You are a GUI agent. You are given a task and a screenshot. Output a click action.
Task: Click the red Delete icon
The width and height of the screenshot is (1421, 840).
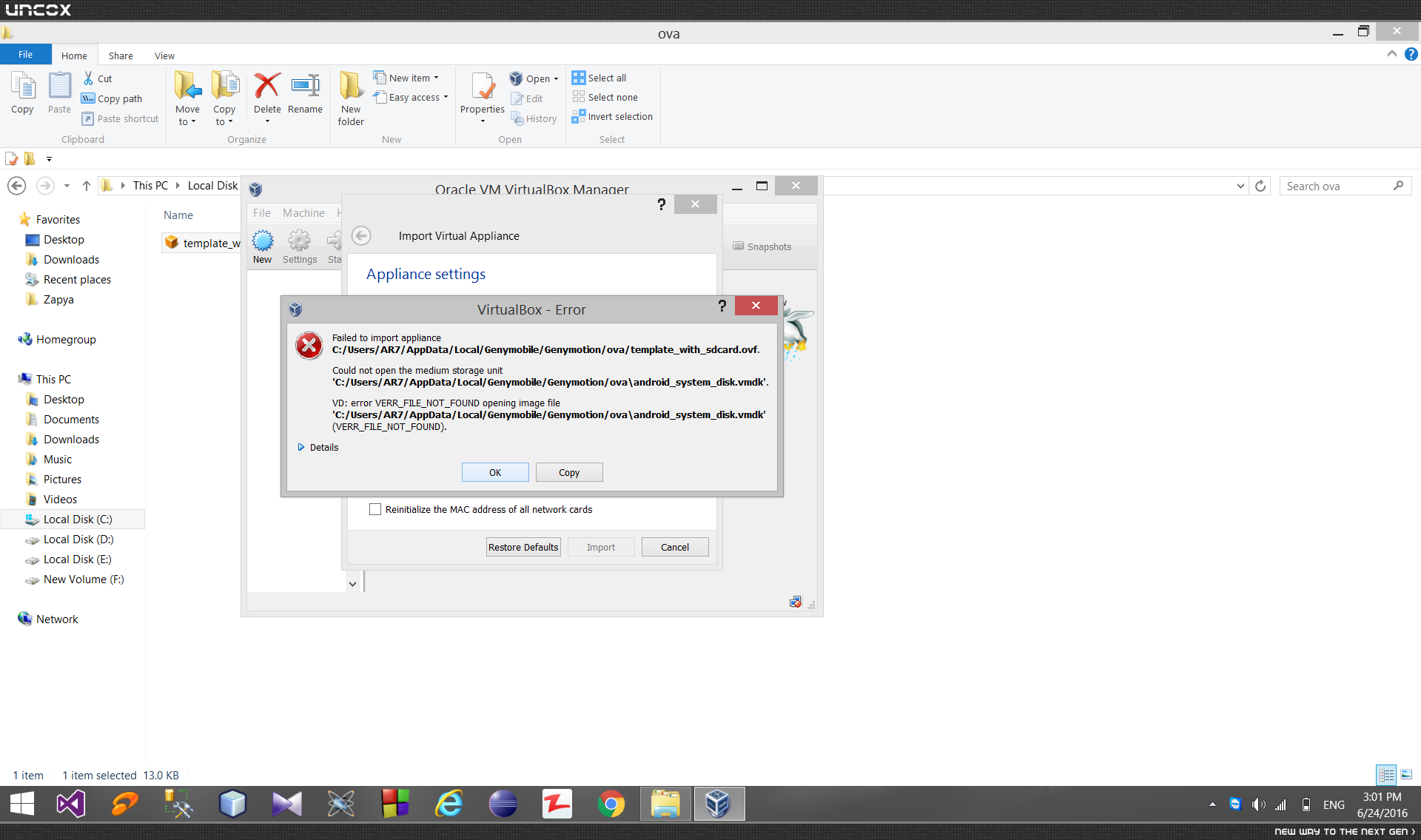(x=267, y=86)
